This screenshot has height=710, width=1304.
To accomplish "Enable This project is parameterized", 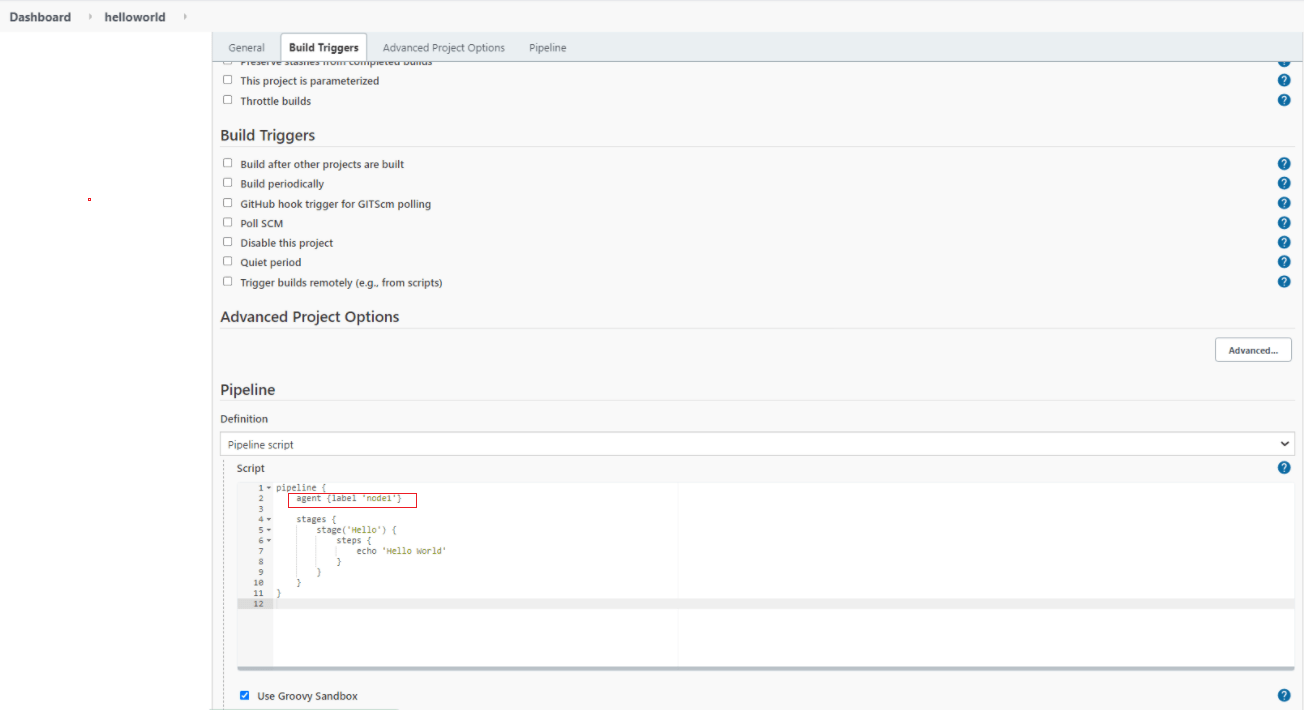I will (x=227, y=79).
